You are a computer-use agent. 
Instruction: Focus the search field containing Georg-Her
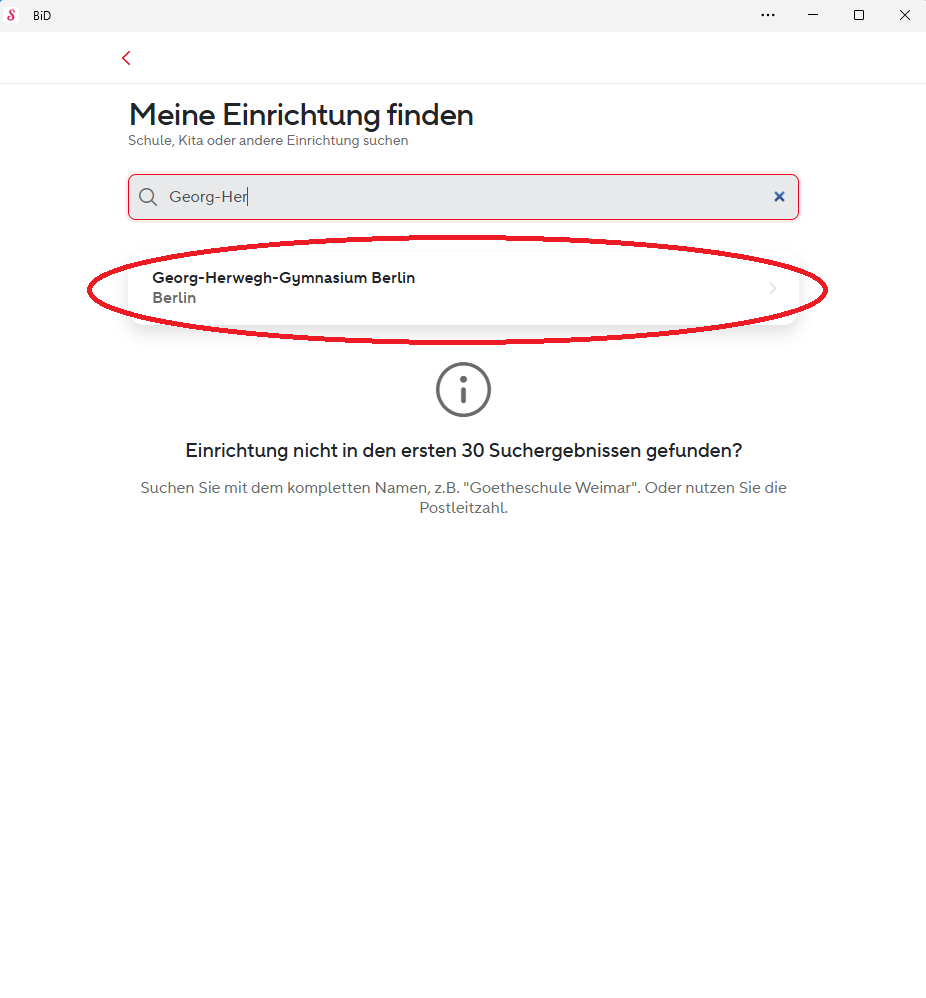click(x=463, y=197)
